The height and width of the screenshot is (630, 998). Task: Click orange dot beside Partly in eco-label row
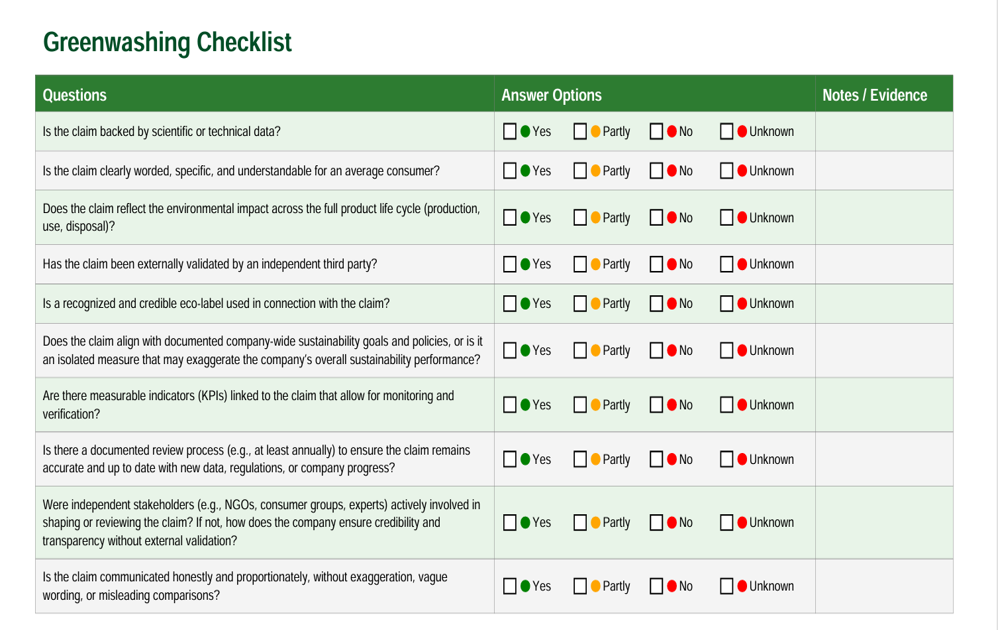tap(595, 304)
